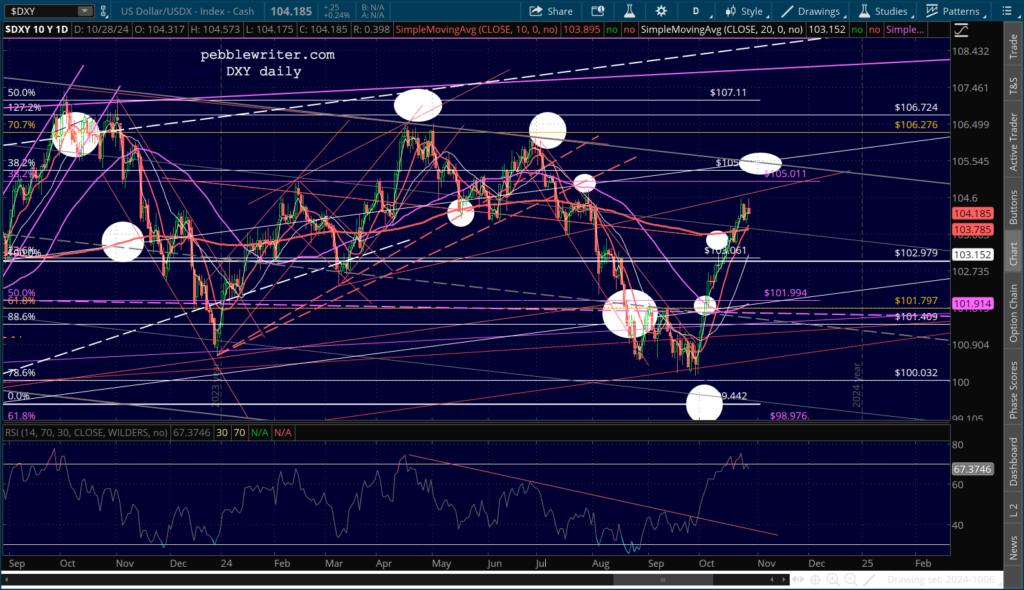The width and height of the screenshot is (1024, 590).
Task: Click the 101.914 magenta price bubble on axis
Action: click(x=972, y=304)
